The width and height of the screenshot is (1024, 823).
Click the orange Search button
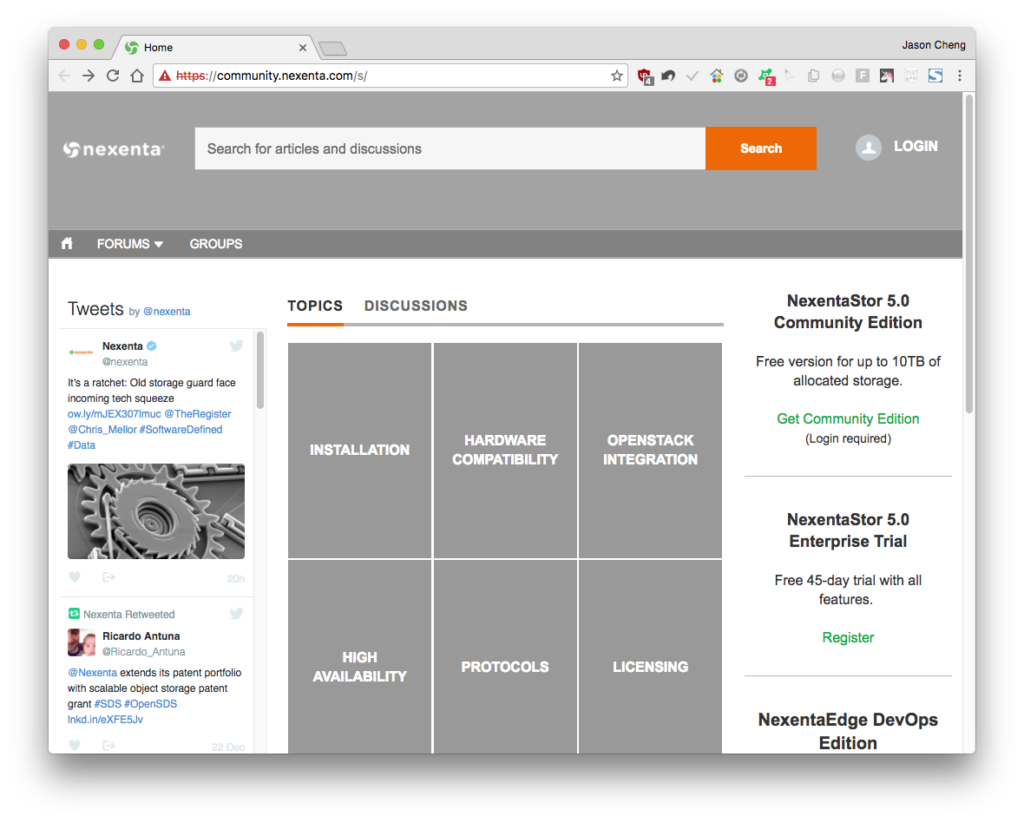click(x=761, y=148)
